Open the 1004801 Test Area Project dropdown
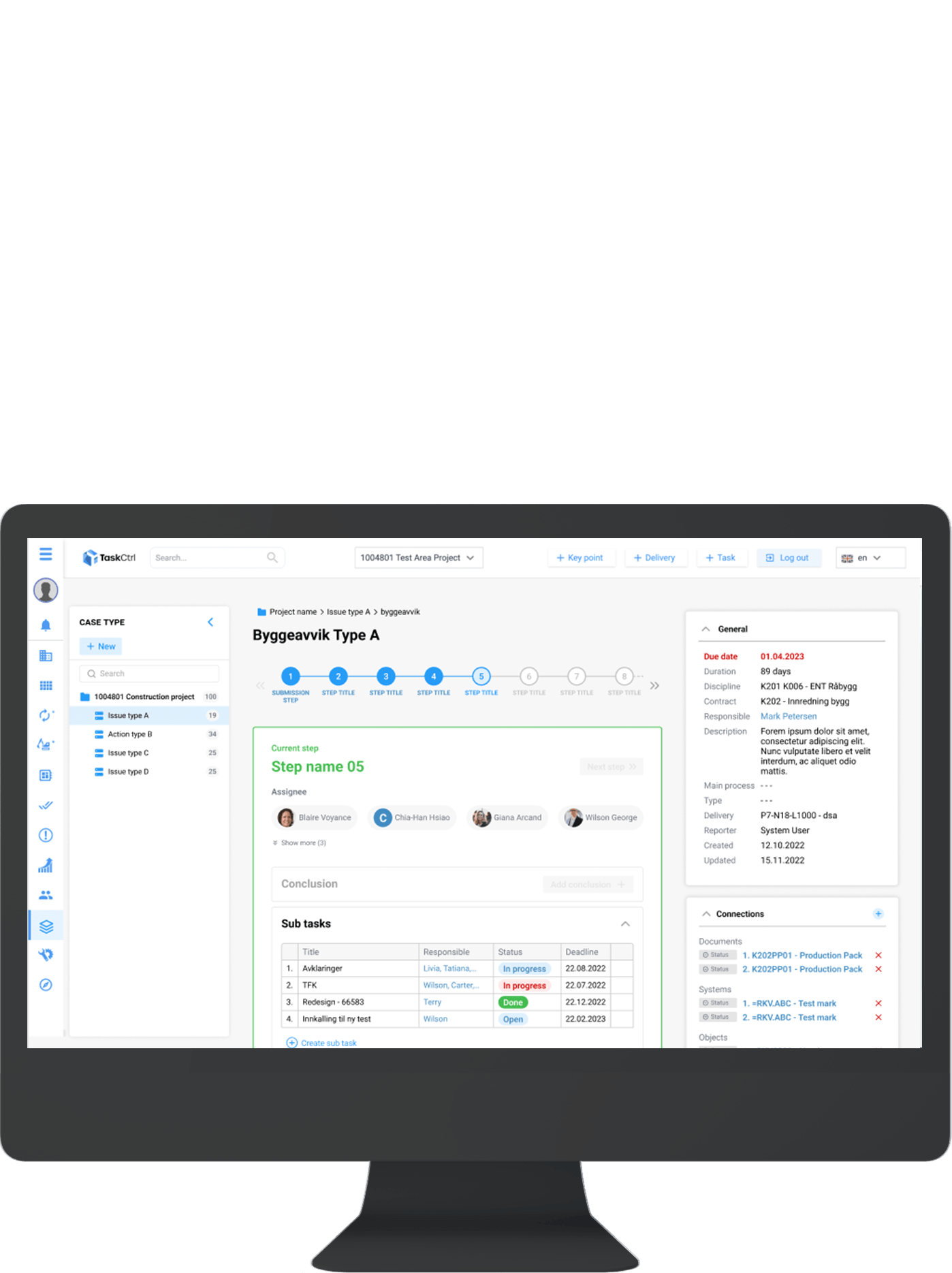The image size is (952, 1273). pyautogui.click(x=419, y=558)
